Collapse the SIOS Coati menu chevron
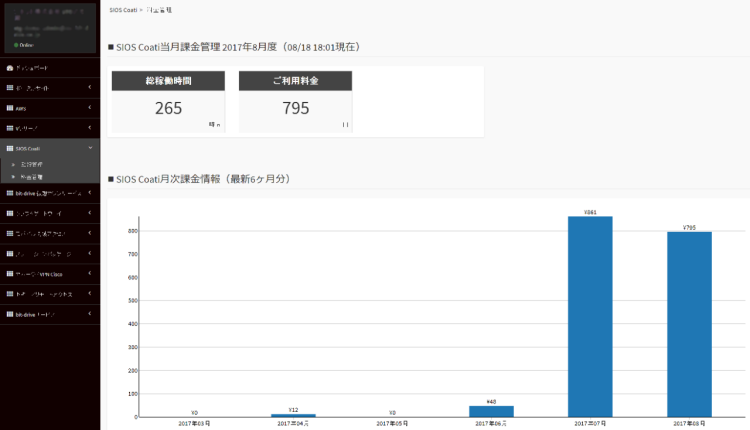The width and height of the screenshot is (750, 430). click(90, 148)
